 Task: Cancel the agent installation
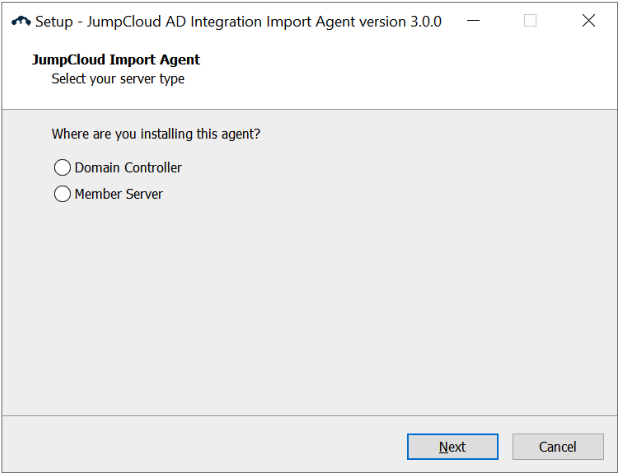[558, 447]
